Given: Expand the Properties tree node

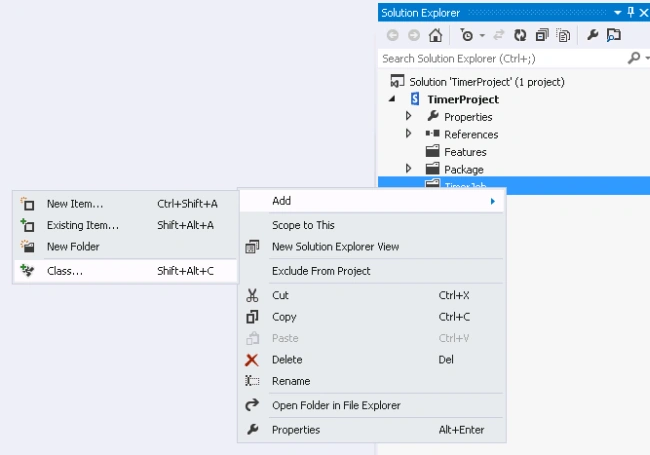Looking at the screenshot, I should [x=409, y=116].
